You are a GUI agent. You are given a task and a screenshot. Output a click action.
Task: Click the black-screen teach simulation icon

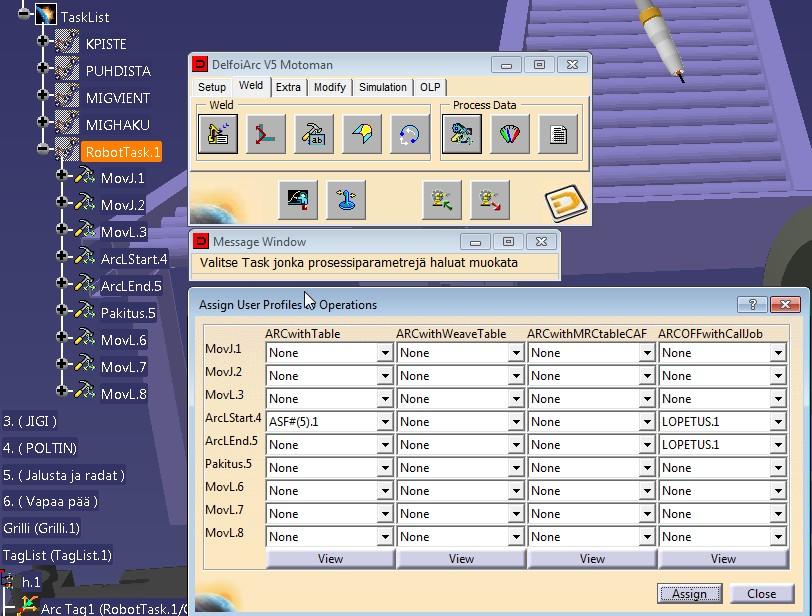[298, 200]
